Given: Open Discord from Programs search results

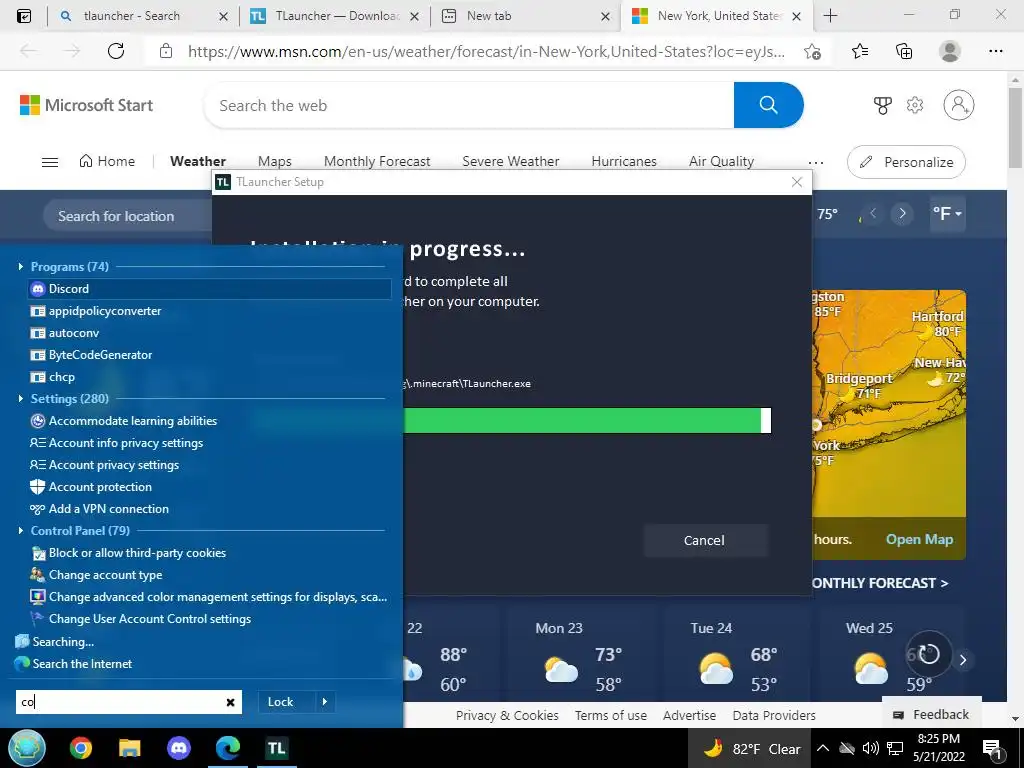Looking at the screenshot, I should tap(209, 289).
